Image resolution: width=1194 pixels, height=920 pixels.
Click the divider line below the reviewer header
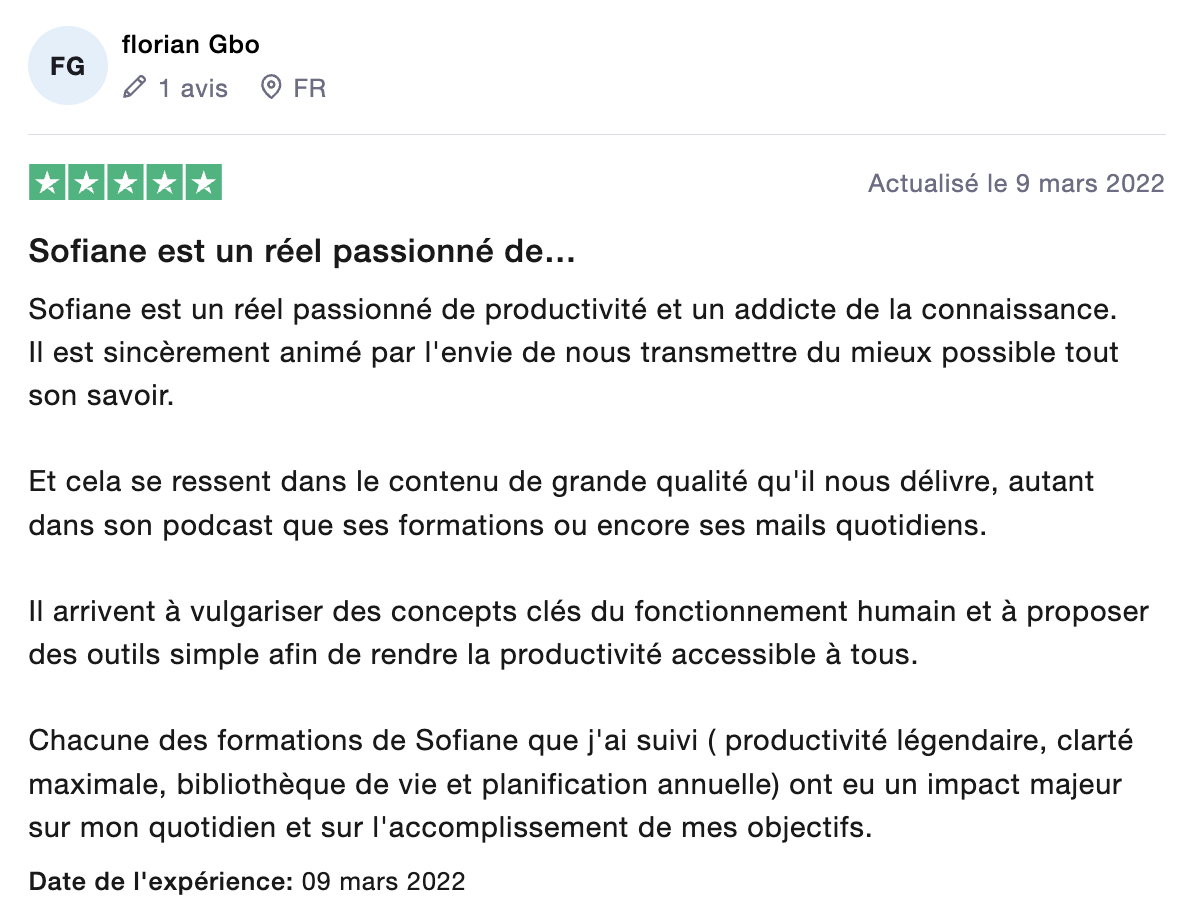click(597, 134)
